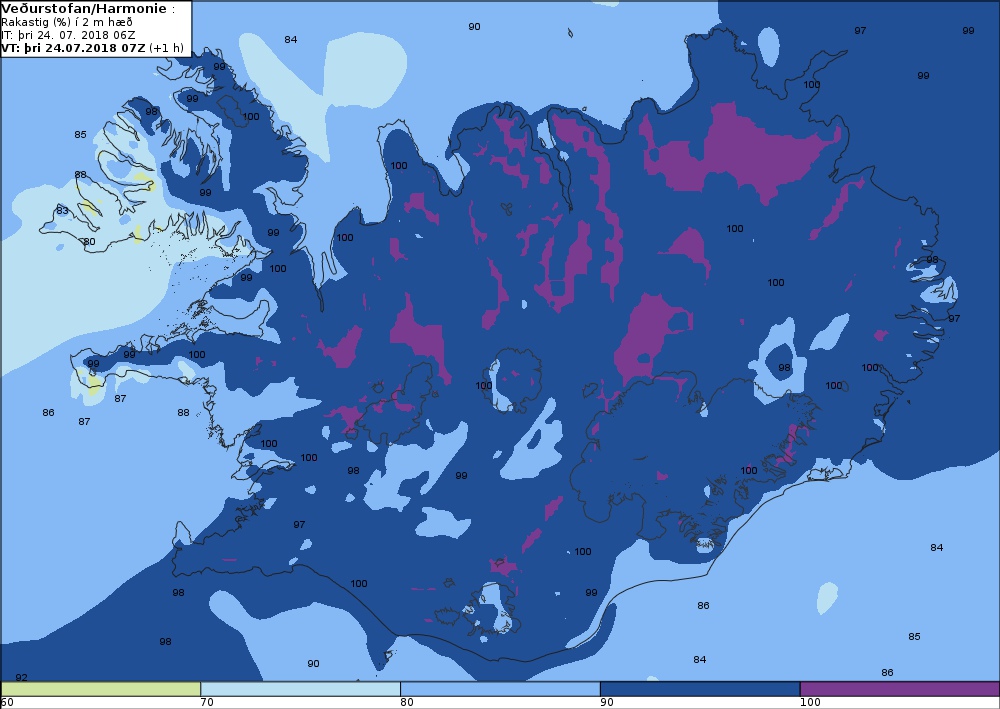Click the map value '80' on the Westfjords

89,242
